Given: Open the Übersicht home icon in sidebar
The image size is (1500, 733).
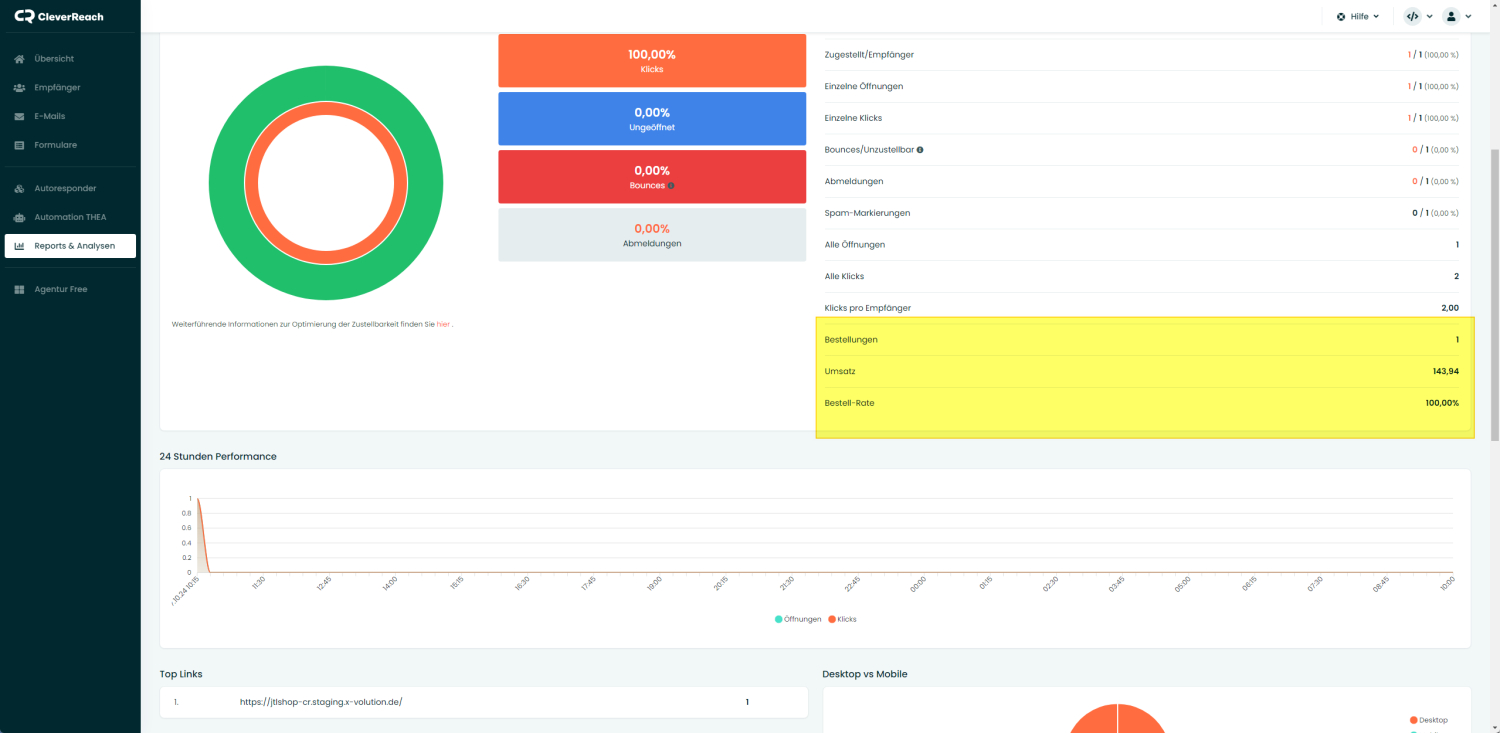Looking at the screenshot, I should tap(18, 58).
